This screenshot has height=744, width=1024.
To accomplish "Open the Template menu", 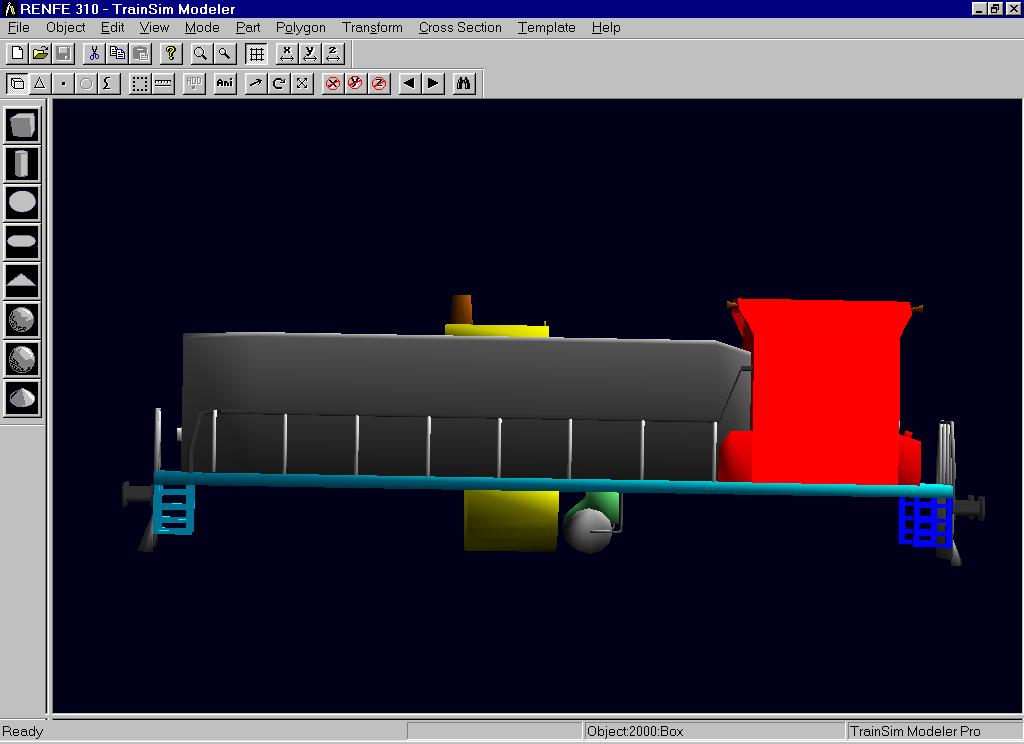I will [x=546, y=27].
